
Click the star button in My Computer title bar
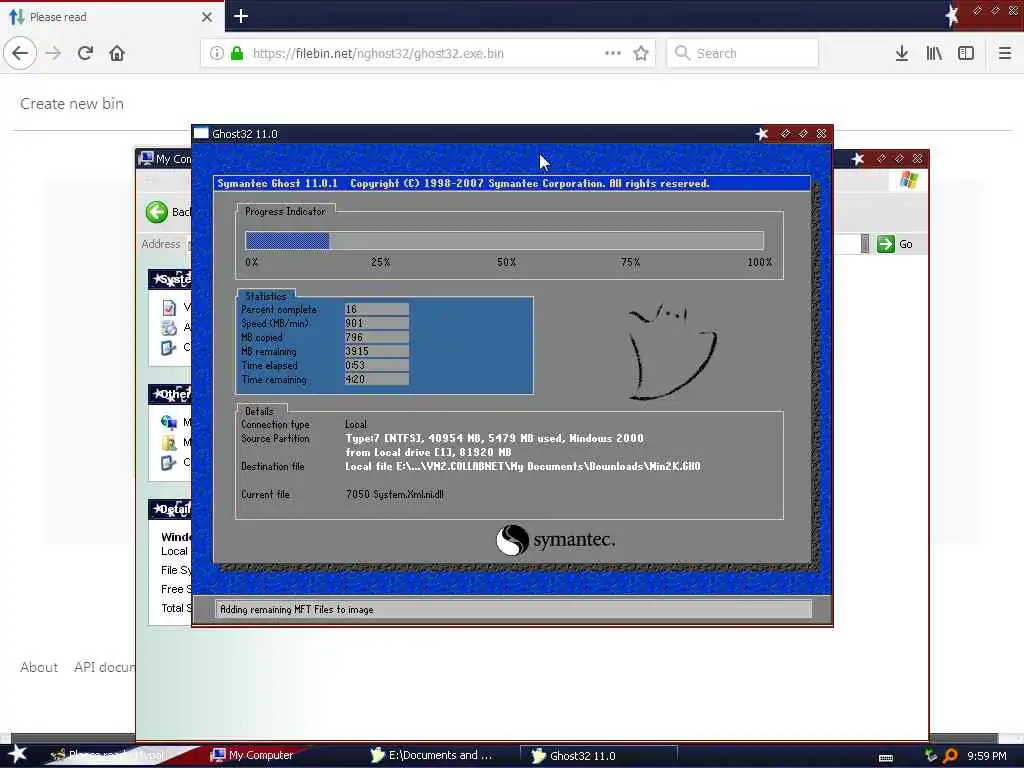pos(857,159)
